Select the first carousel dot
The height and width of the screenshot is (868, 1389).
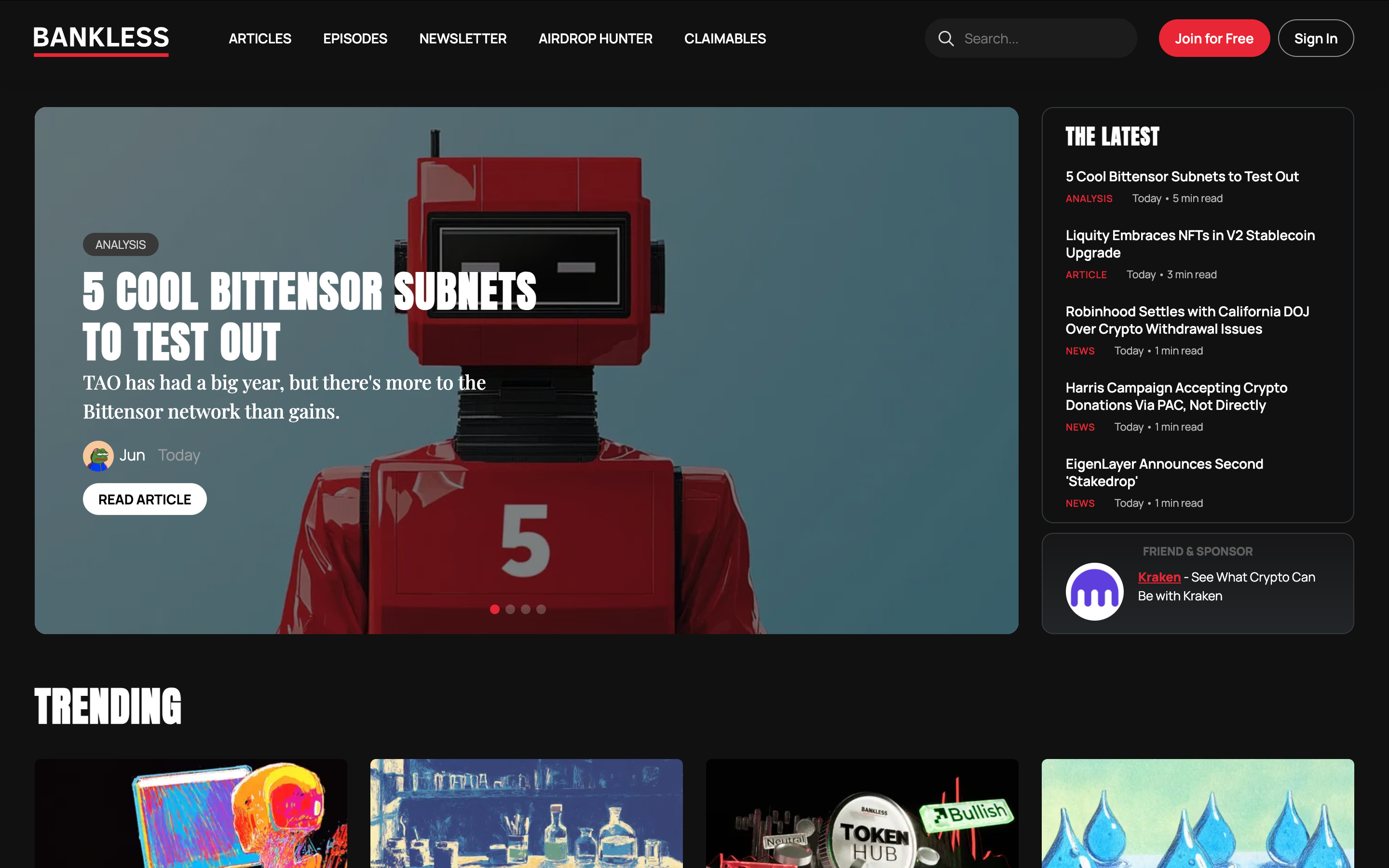tap(495, 609)
